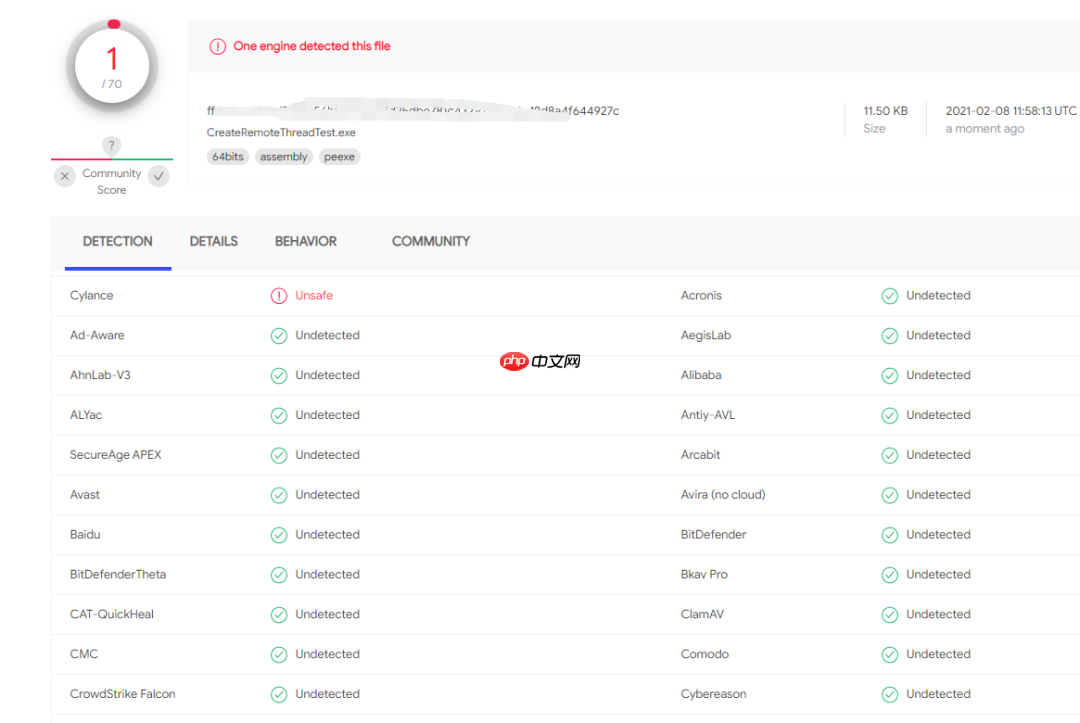Click the CreateRemoteThreadTest.exe file name

point(281,133)
